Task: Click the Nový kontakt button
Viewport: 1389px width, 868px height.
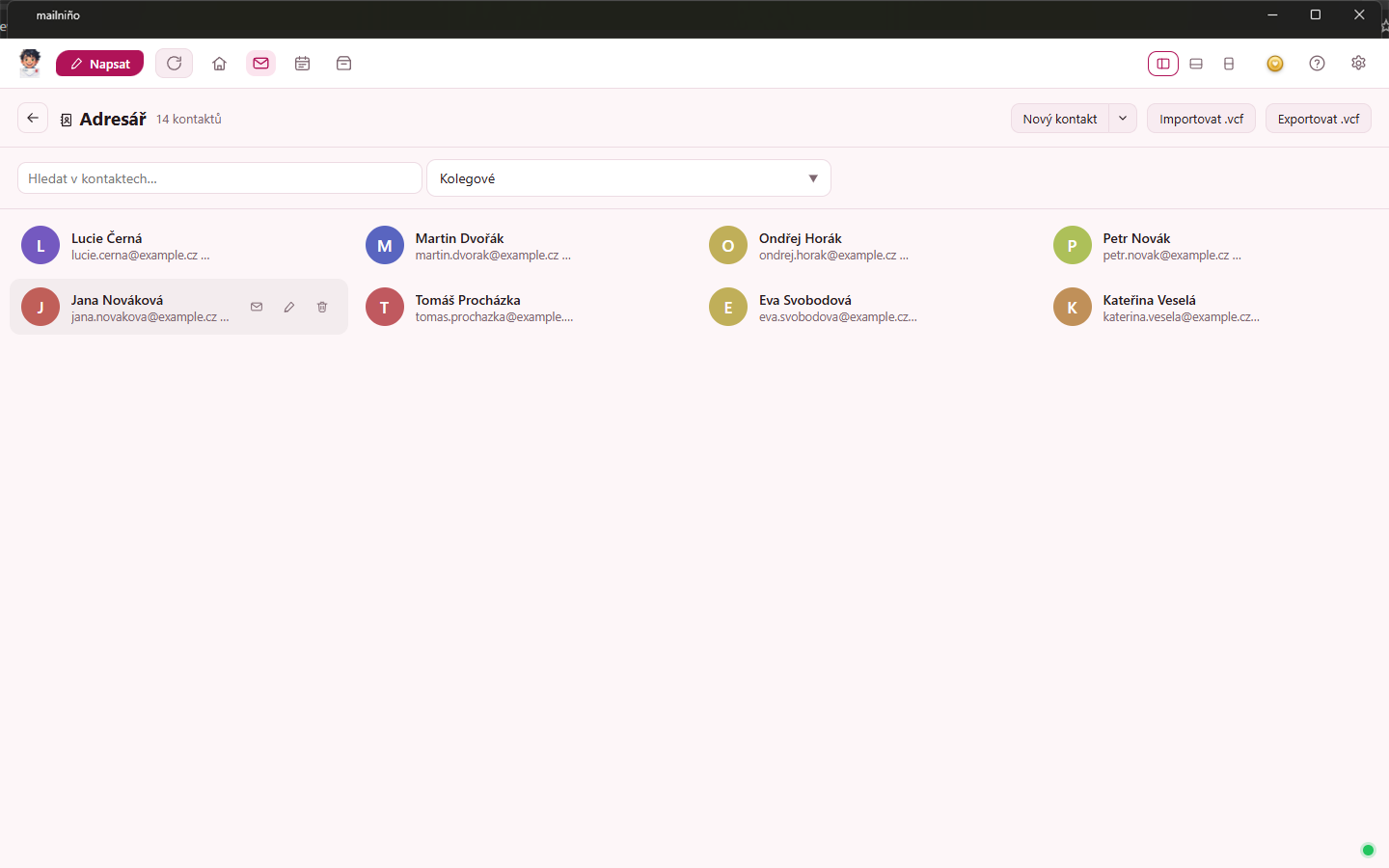Action: 1060,119
